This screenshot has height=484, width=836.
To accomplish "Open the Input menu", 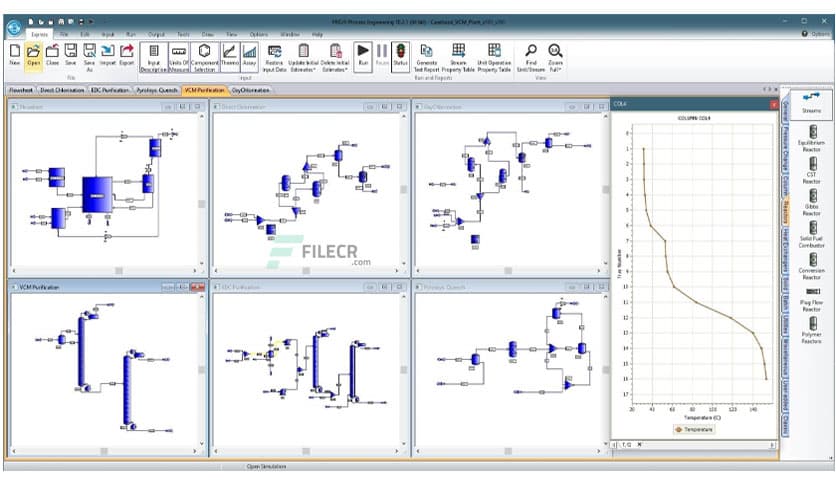I will coord(108,34).
